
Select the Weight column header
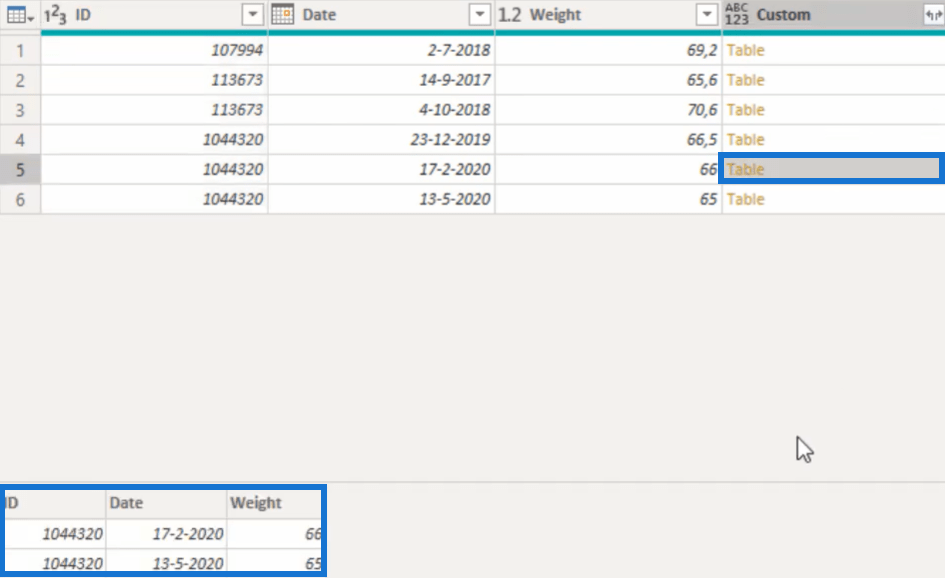pyautogui.click(x=608, y=14)
